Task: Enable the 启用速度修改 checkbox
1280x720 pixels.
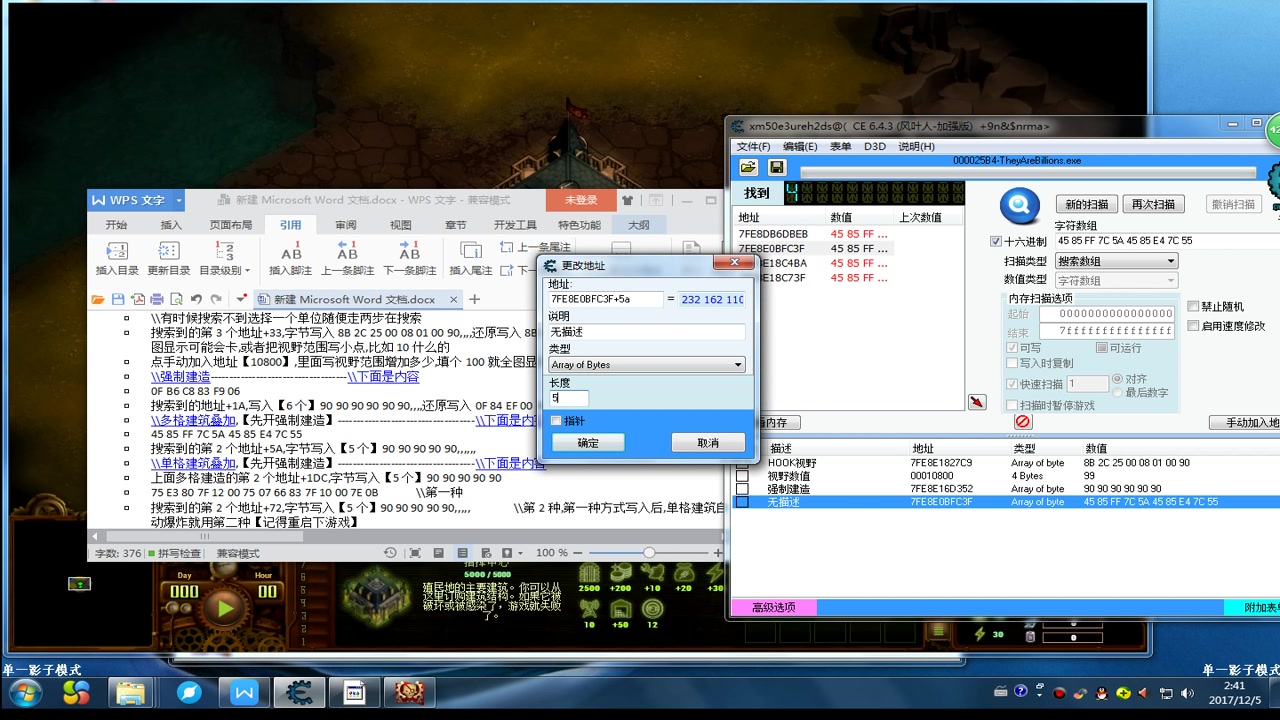Action: [x=1193, y=325]
